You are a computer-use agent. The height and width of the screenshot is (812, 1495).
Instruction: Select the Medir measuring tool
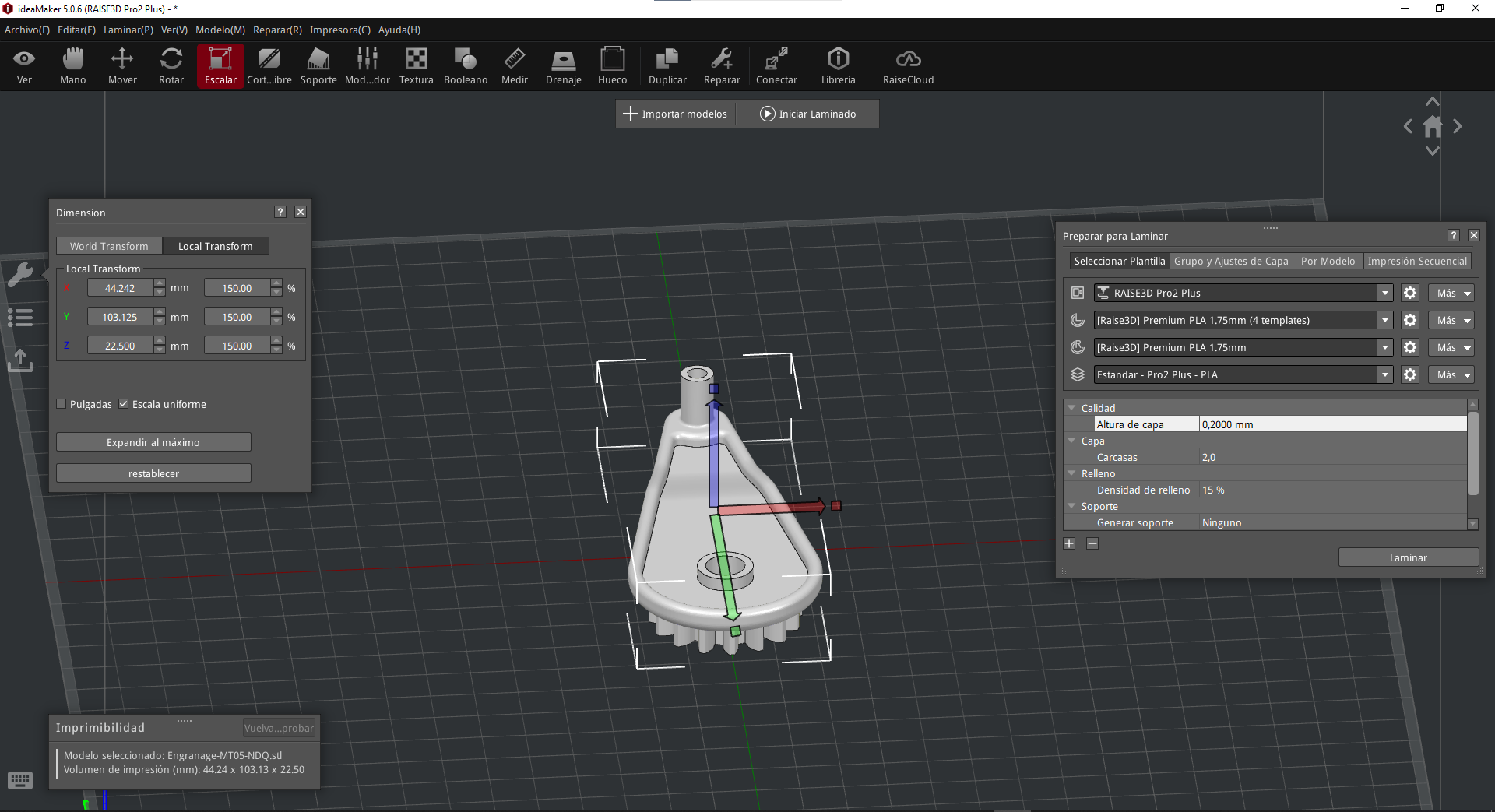(x=515, y=66)
